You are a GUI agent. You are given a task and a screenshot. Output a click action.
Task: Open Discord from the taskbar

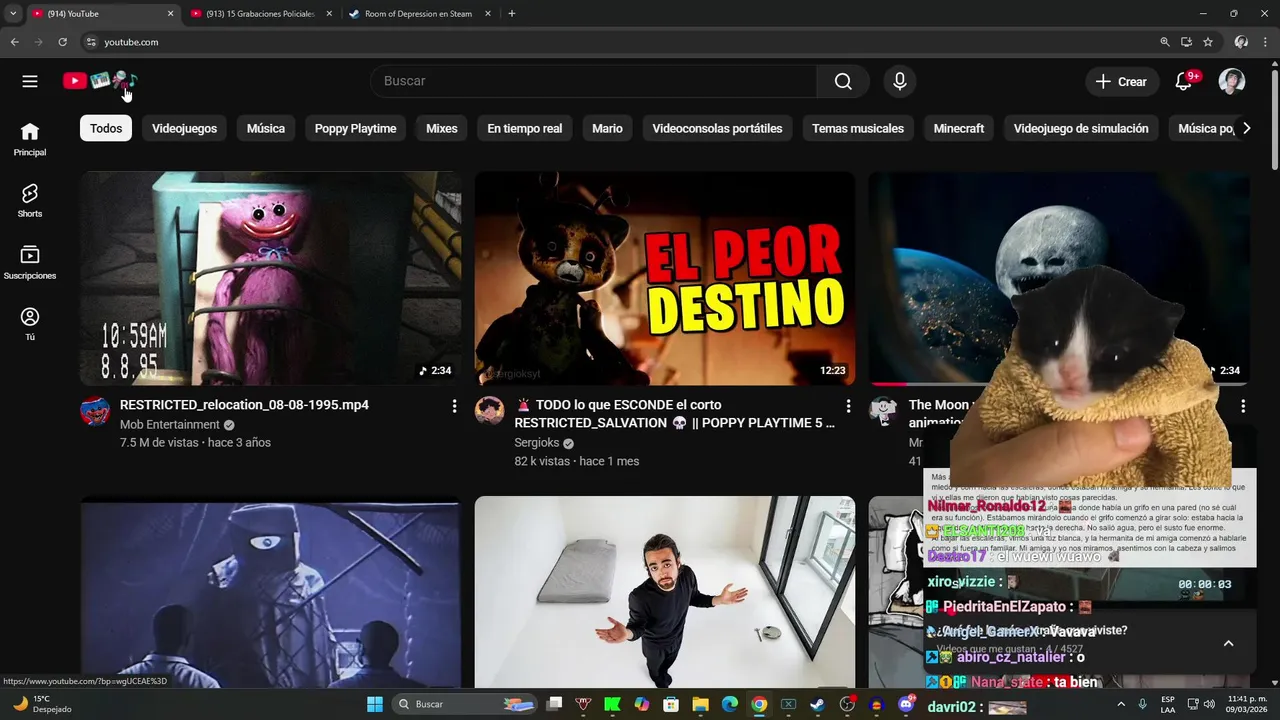907,704
